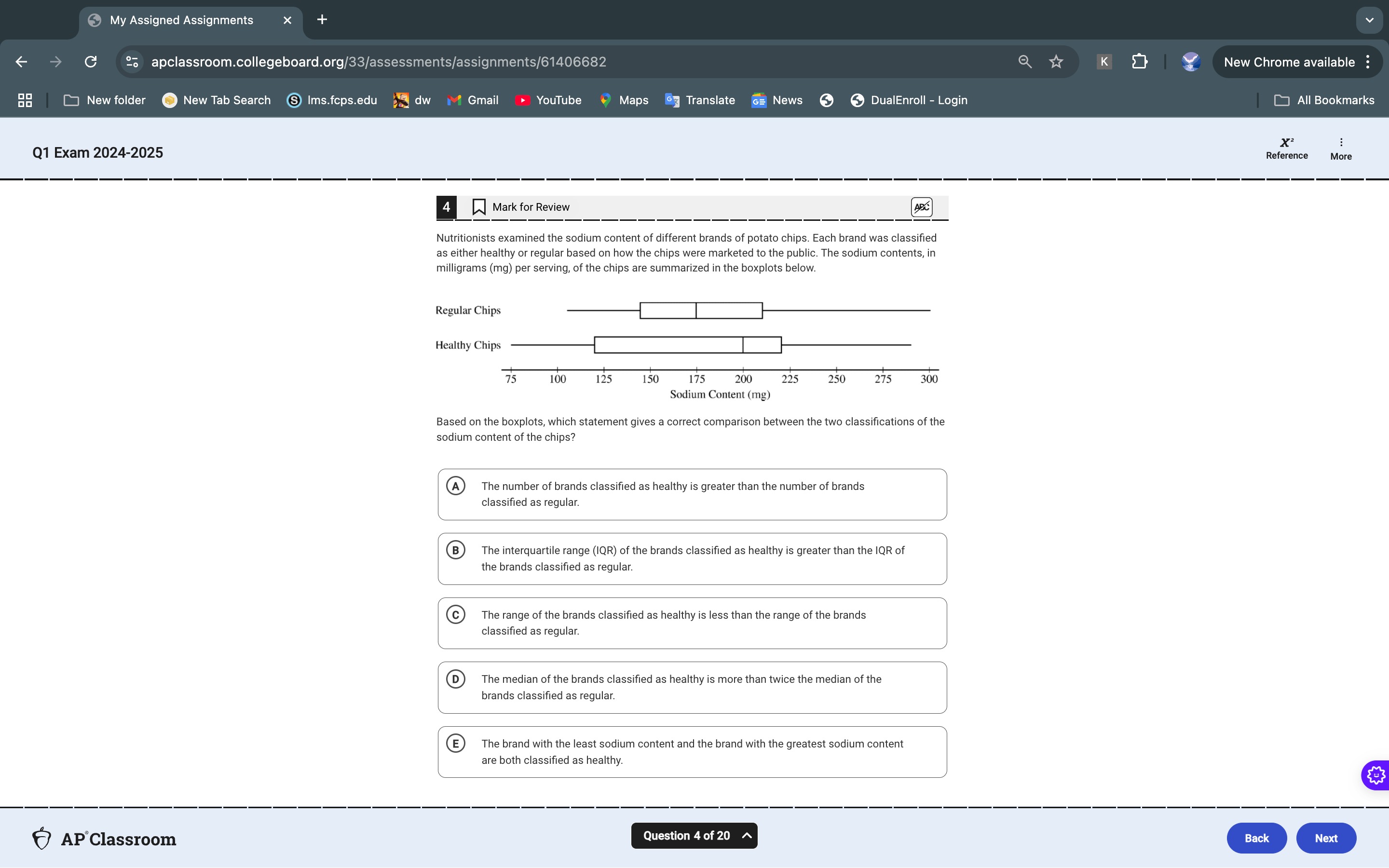Click the Next navigation button

(x=1326, y=837)
